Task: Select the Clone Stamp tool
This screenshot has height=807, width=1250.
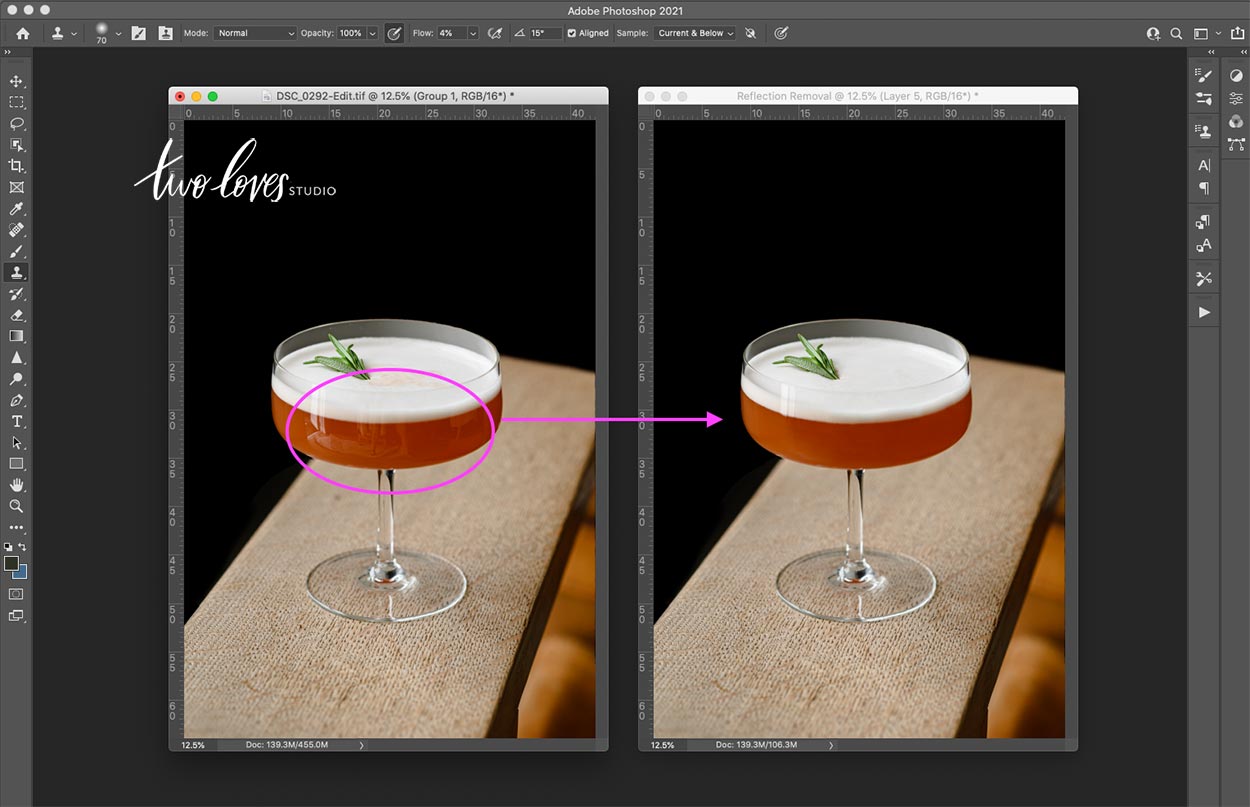Action: coord(16,272)
